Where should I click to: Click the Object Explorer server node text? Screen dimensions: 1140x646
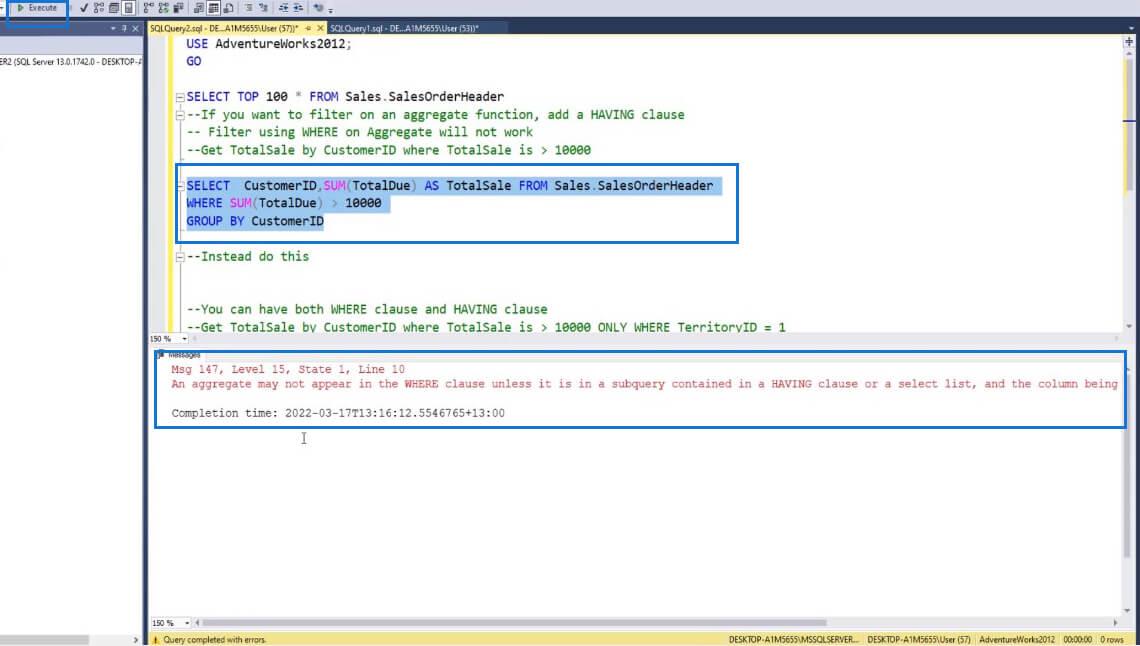point(71,62)
